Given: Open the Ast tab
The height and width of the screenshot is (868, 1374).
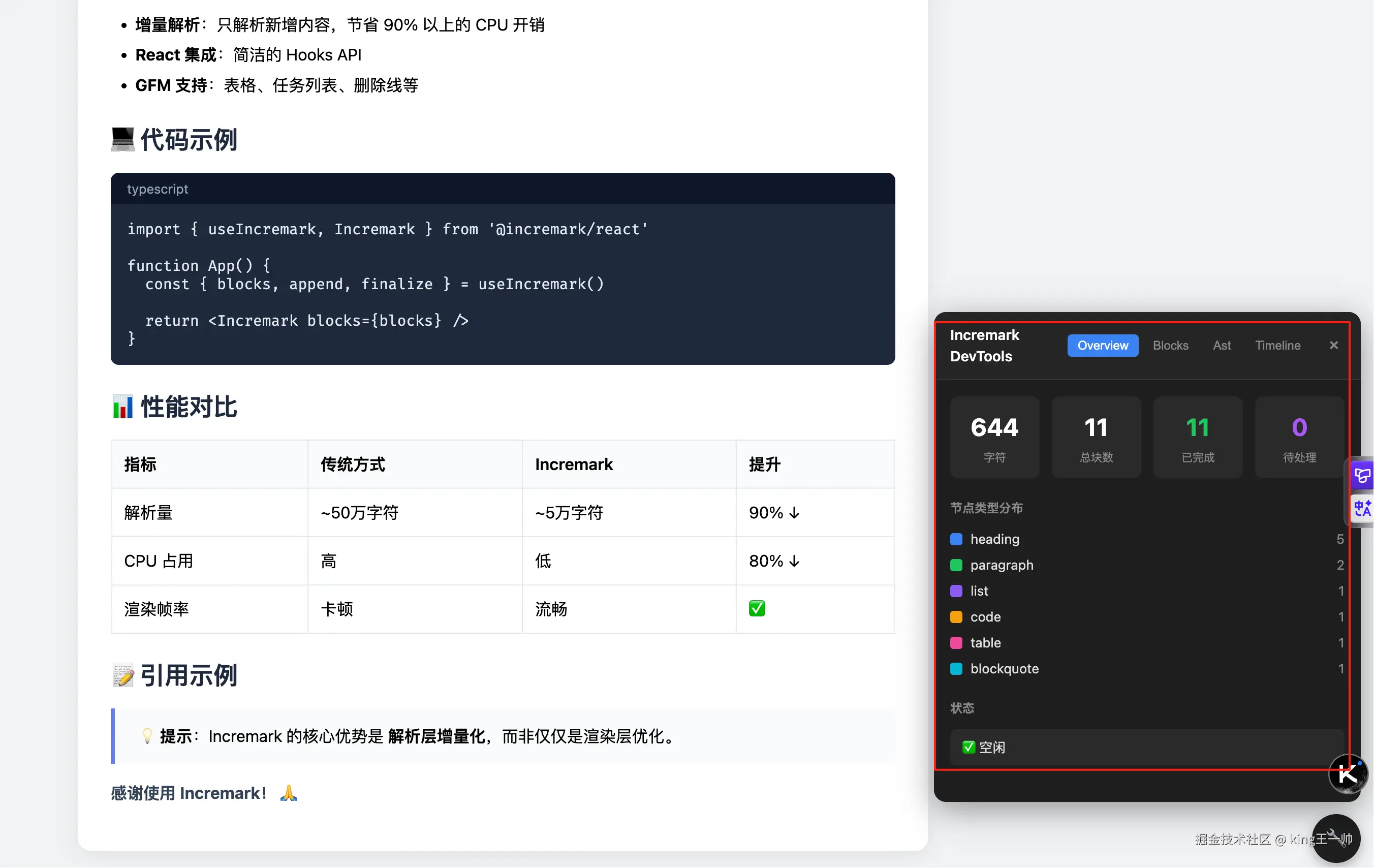Looking at the screenshot, I should 1222,345.
